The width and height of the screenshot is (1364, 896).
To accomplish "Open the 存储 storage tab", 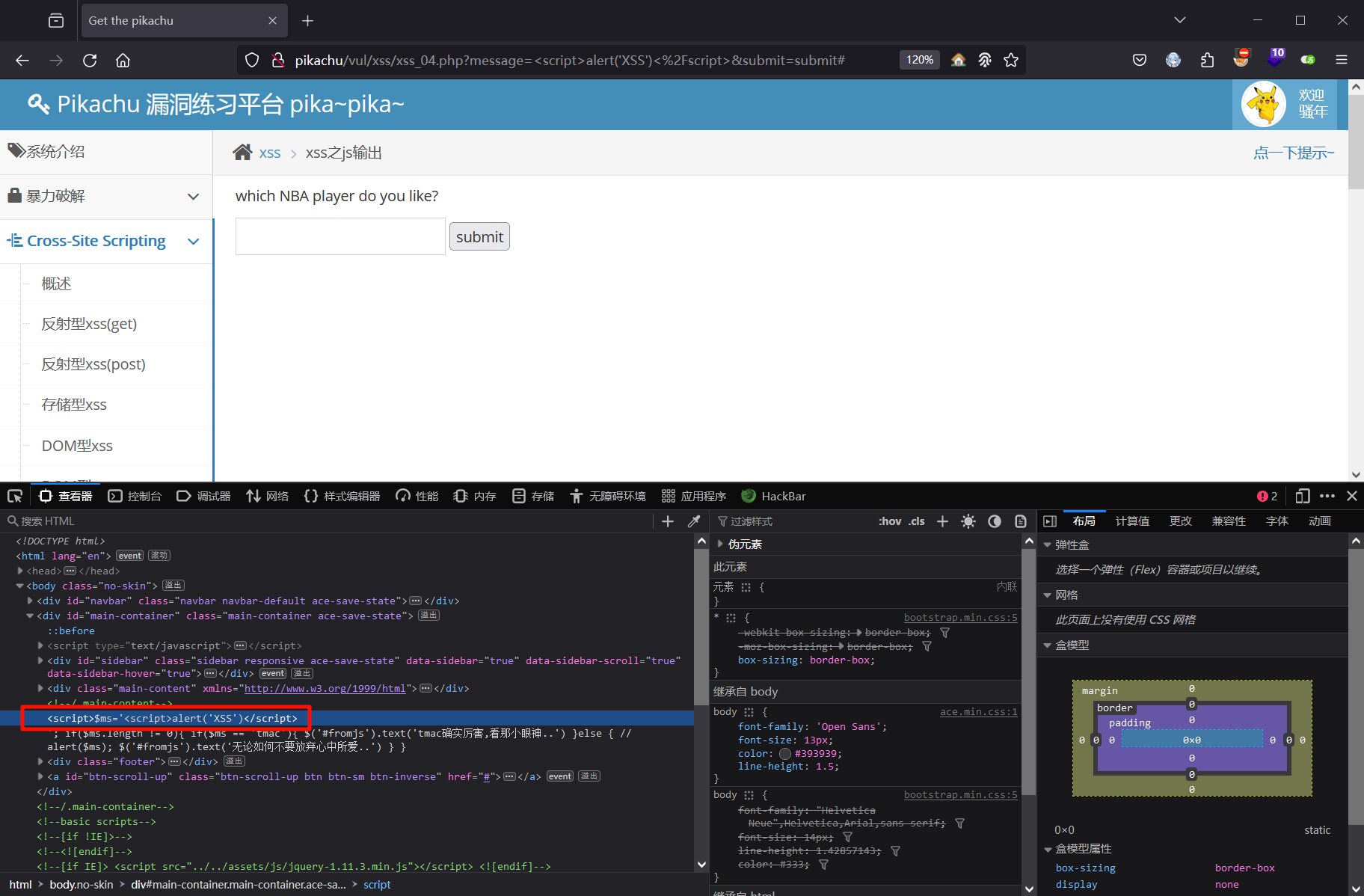I will 533,496.
